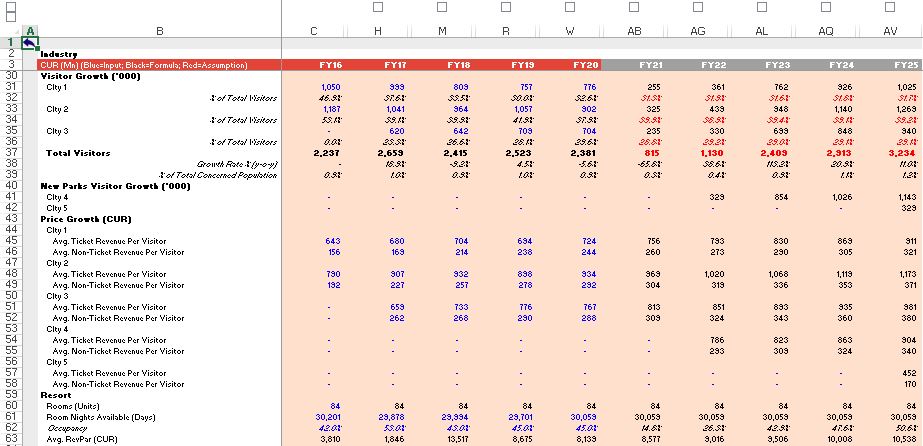
Task: Select column C header
Action: [x=314, y=31]
